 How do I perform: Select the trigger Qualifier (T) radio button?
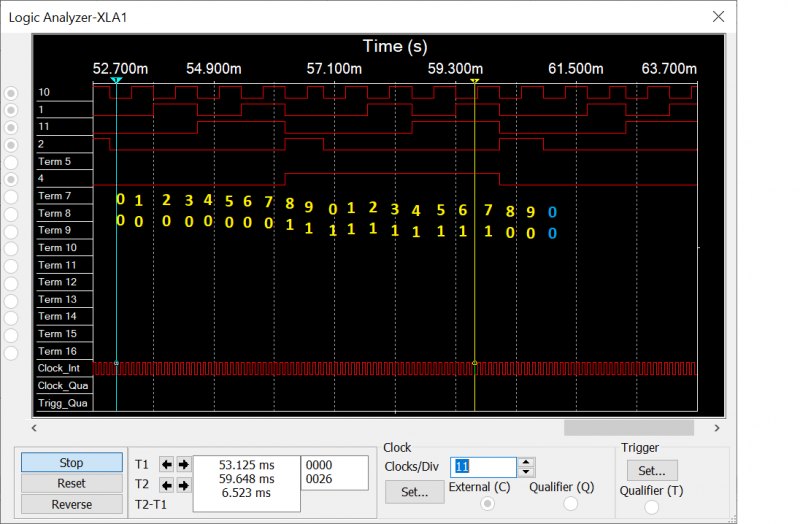point(652,507)
